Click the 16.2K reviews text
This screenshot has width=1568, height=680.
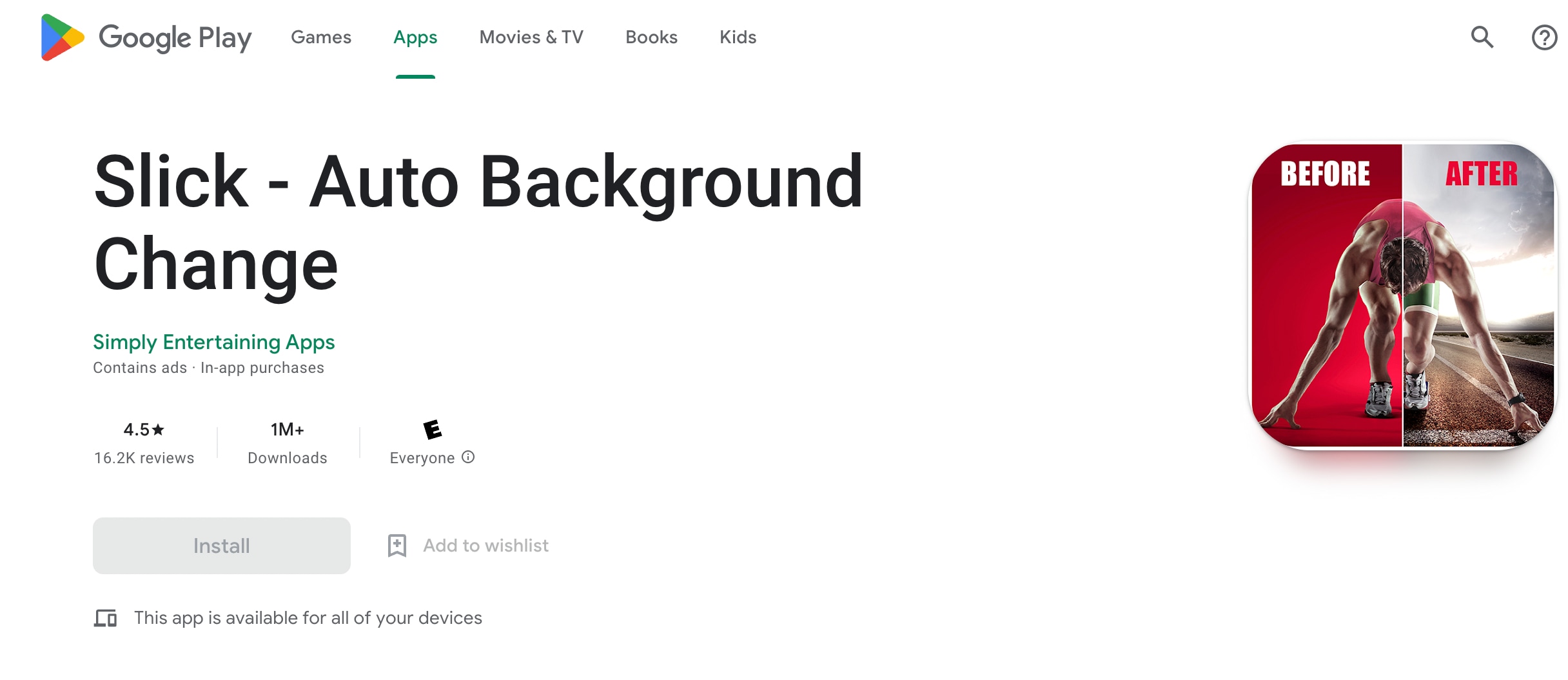tap(144, 458)
